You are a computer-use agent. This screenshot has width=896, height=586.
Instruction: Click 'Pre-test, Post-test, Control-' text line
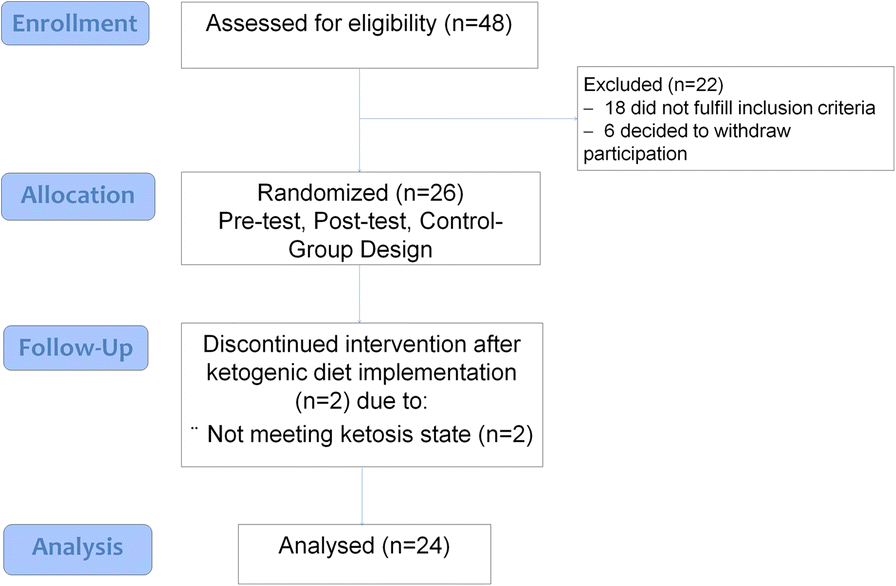click(x=361, y=221)
